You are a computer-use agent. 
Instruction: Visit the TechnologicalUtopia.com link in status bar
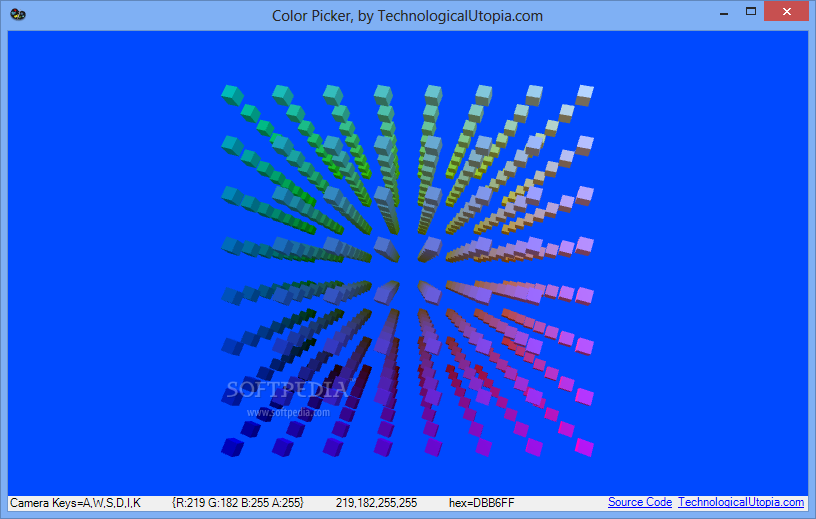(x=741, y=502)
